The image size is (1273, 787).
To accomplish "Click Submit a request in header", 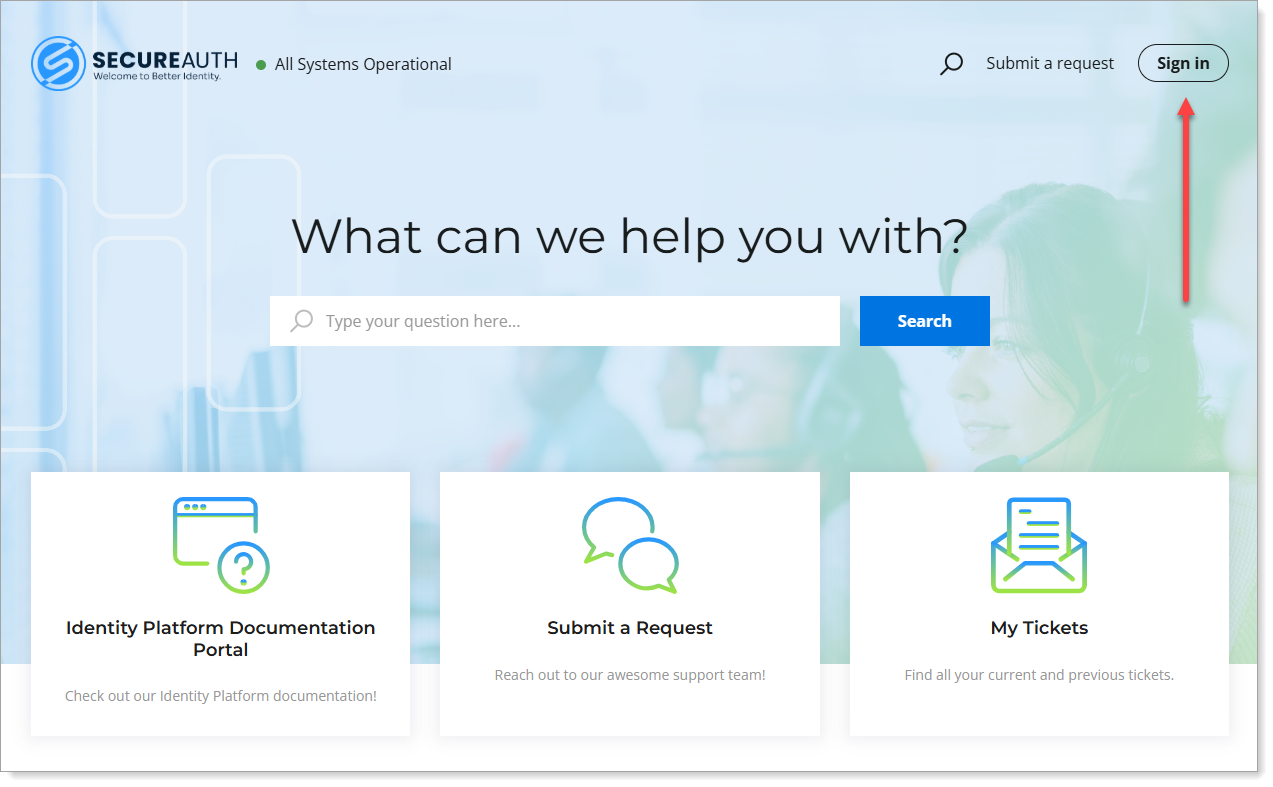I will [1049, 63].
